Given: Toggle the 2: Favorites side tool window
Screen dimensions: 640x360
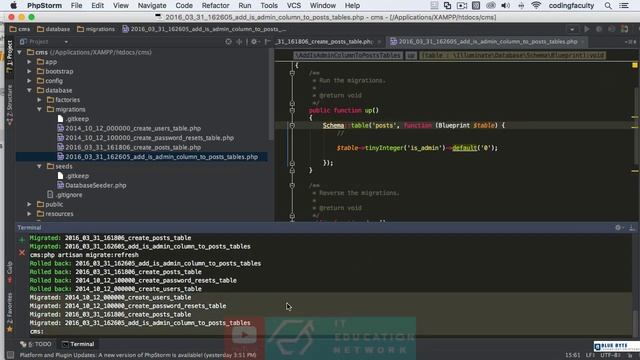Looking at the screenshot, I should point(9,312).
